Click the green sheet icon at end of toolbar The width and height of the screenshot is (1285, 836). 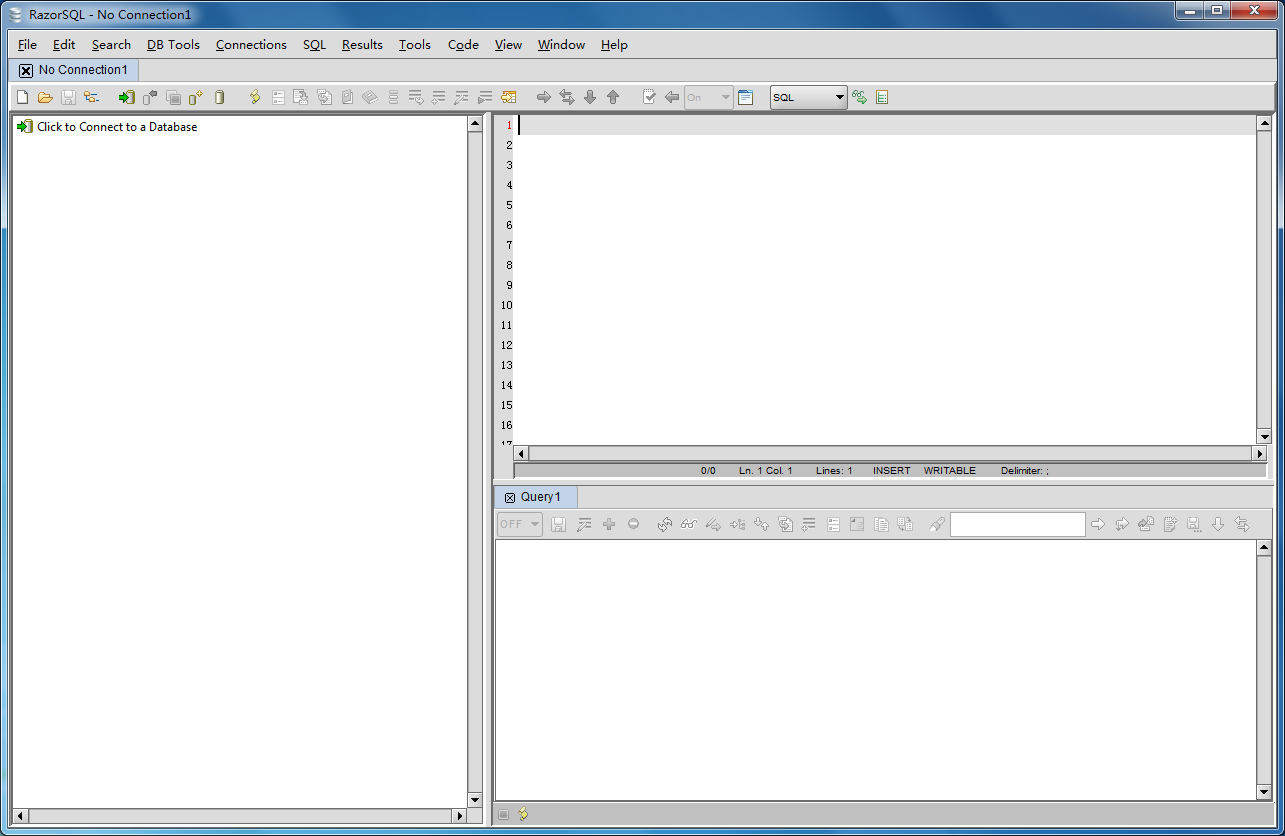pos(882,97)
